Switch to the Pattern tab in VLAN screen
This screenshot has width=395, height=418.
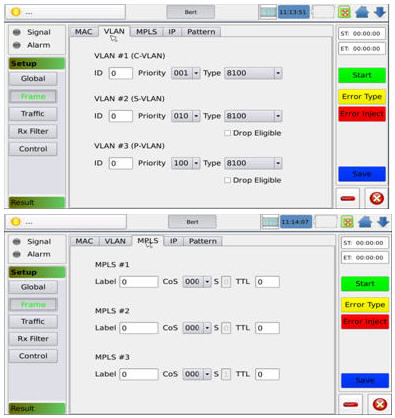click(x=201, y=32)
